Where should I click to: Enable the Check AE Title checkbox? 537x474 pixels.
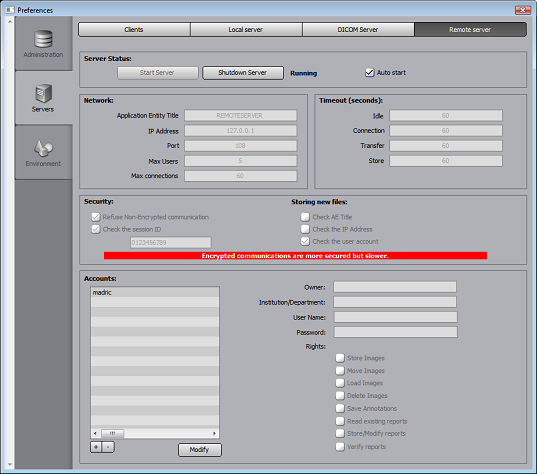(305, 217)
